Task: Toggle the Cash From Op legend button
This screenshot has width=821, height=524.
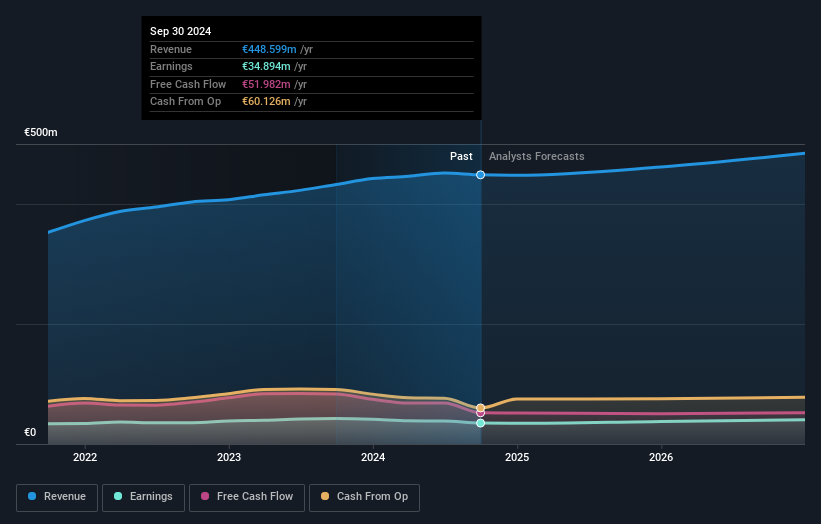Action: [364, 497]
